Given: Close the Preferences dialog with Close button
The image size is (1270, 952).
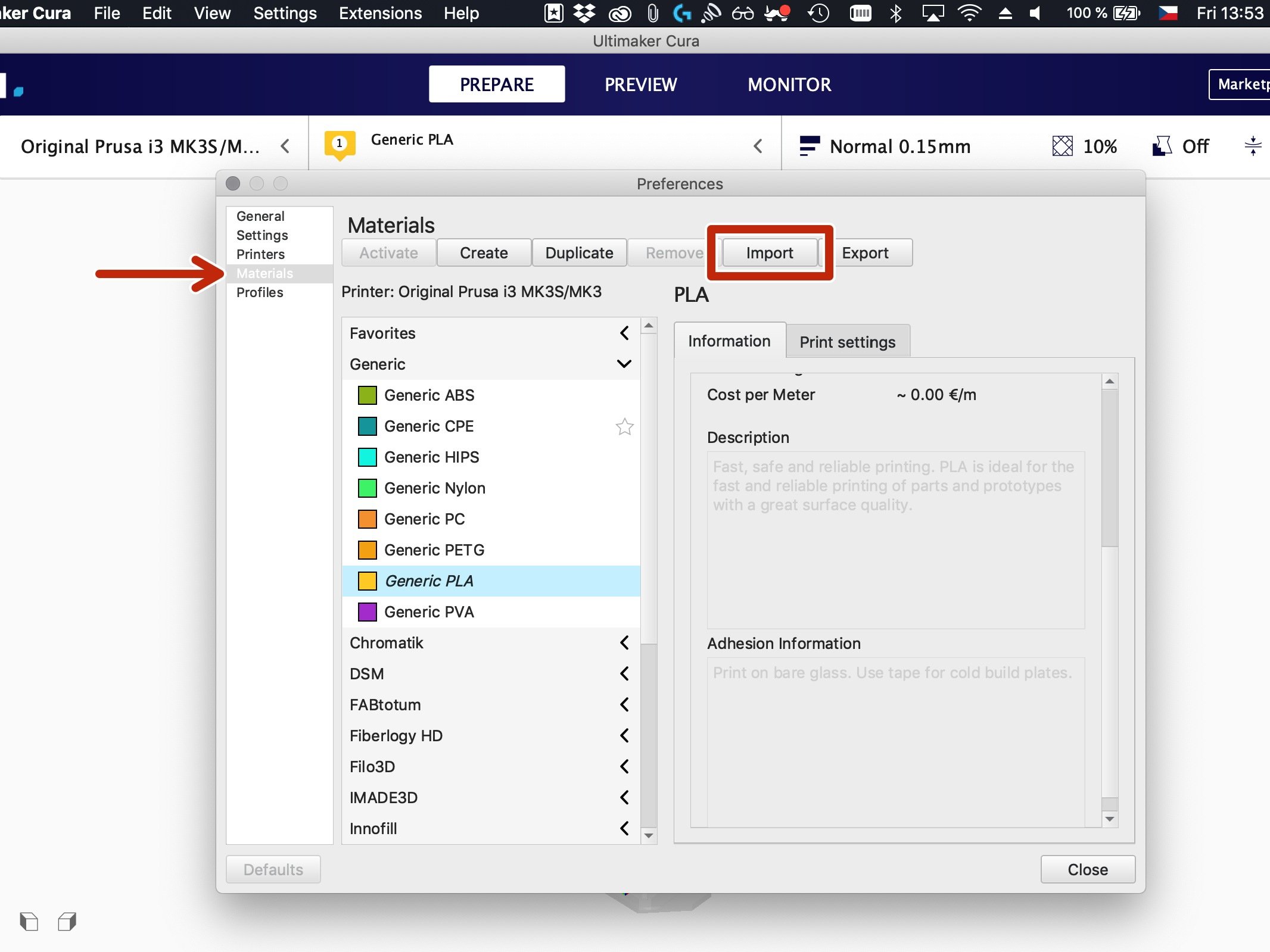Looking at the screenshot, I should [x=1088, y=869].
